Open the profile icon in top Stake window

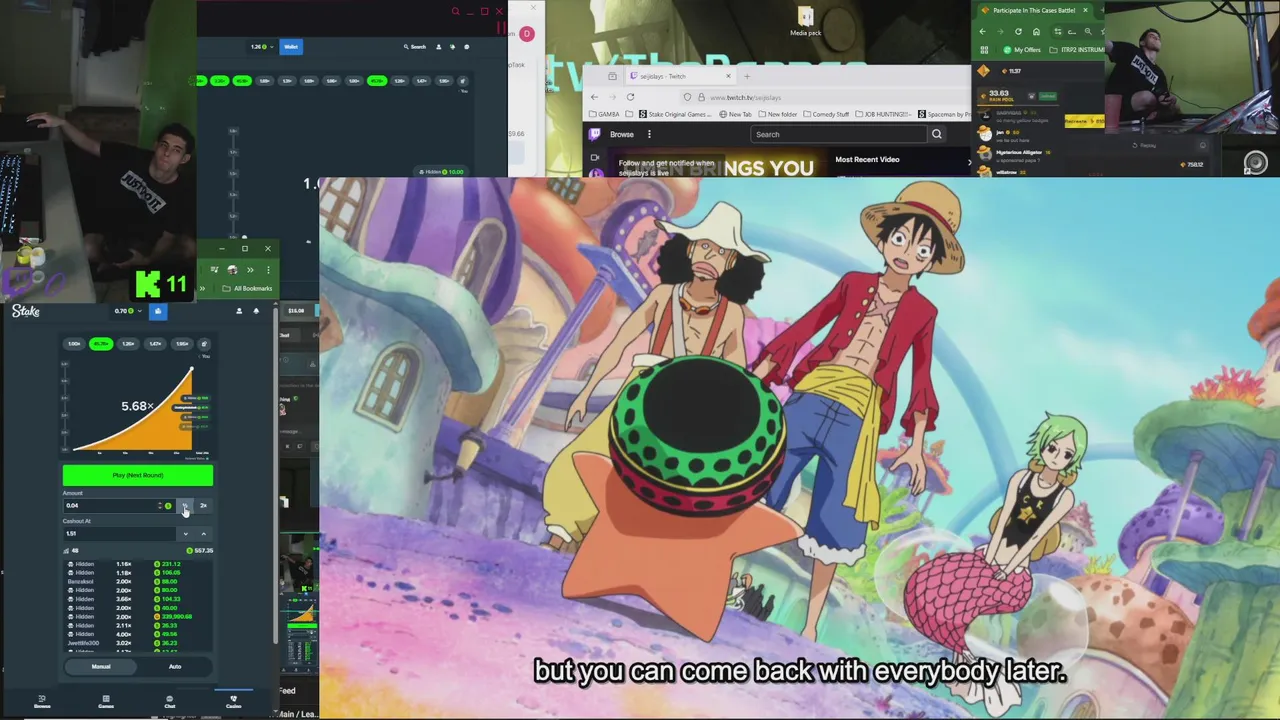click(438, 47)
